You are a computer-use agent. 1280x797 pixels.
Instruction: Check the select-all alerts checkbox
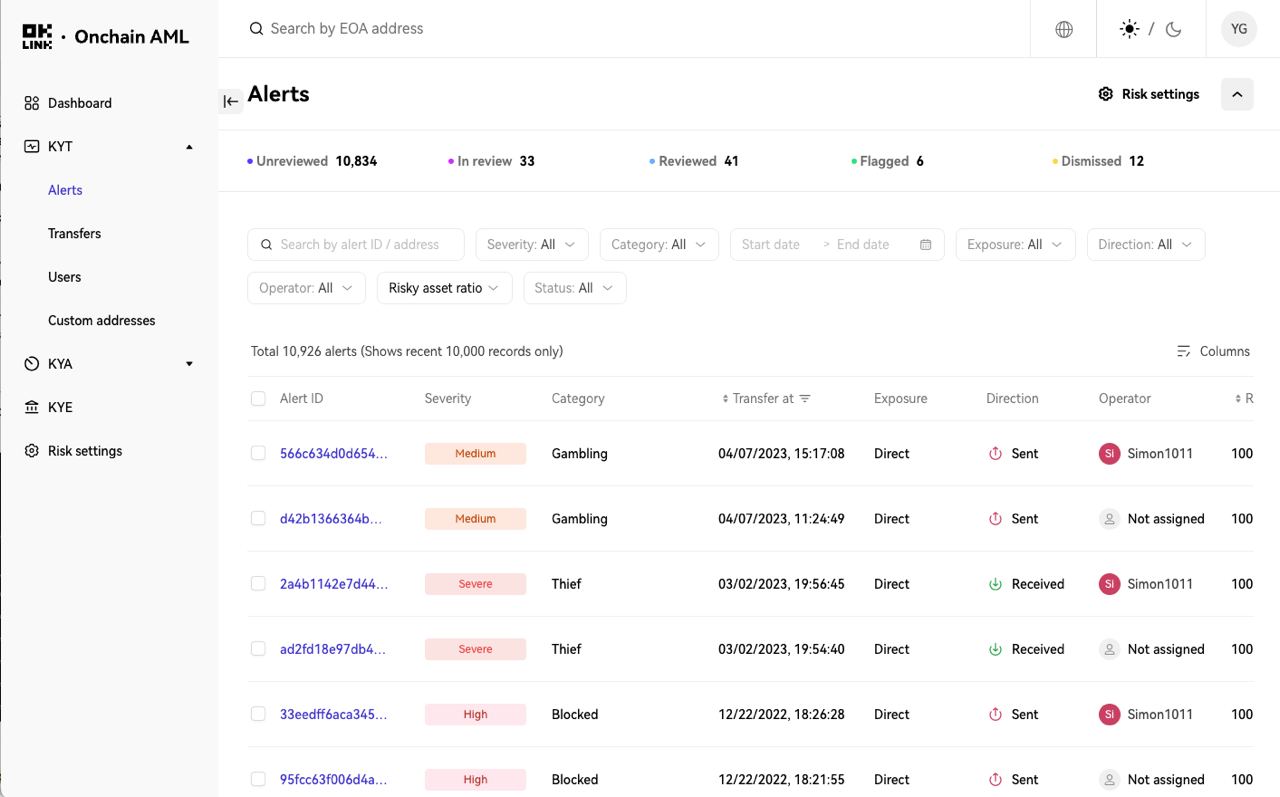pyautogui.click(x=258, y=399)
